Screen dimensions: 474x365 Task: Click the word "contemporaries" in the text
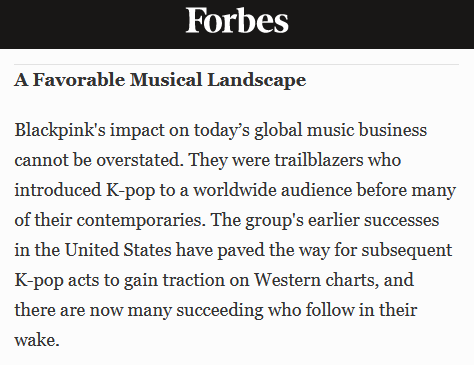coord(139,220)
